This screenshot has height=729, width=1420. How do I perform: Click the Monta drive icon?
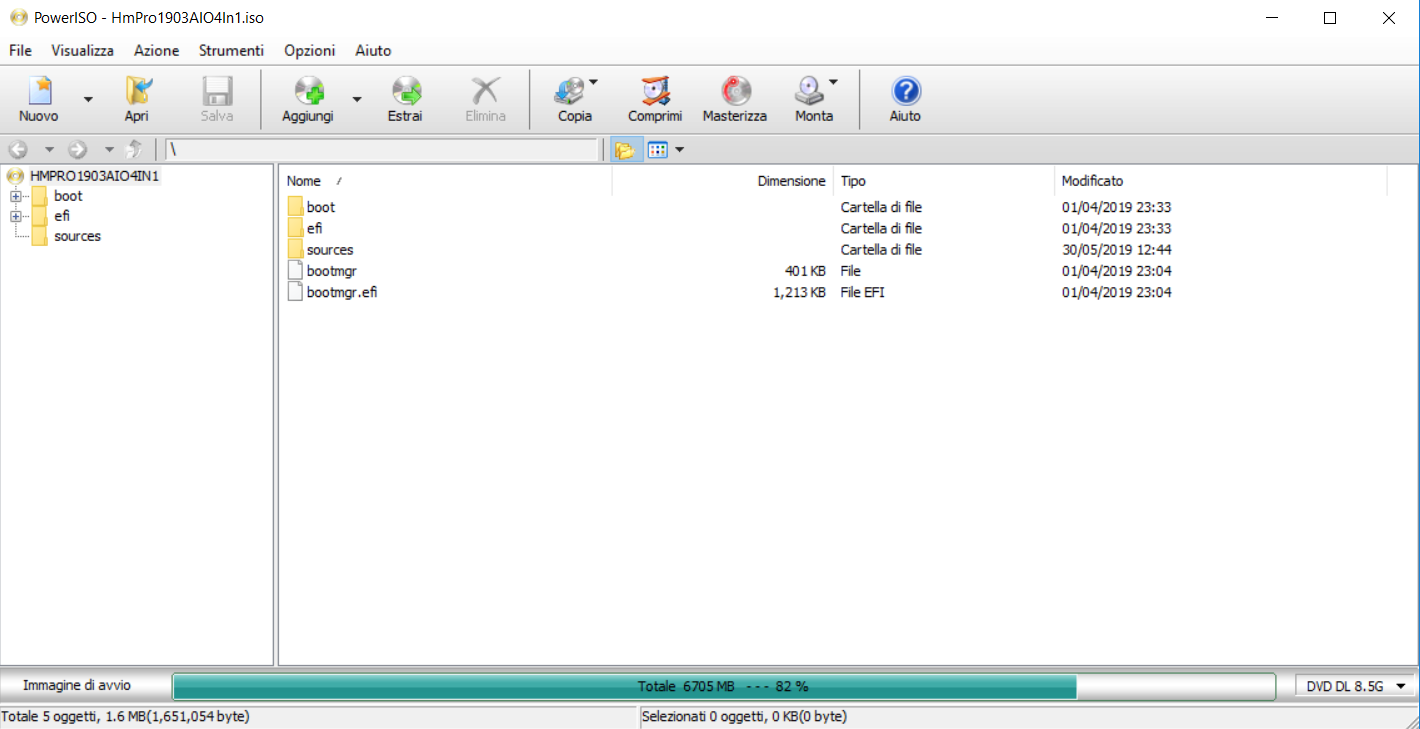pyautogui.click(x=809, y=92)
